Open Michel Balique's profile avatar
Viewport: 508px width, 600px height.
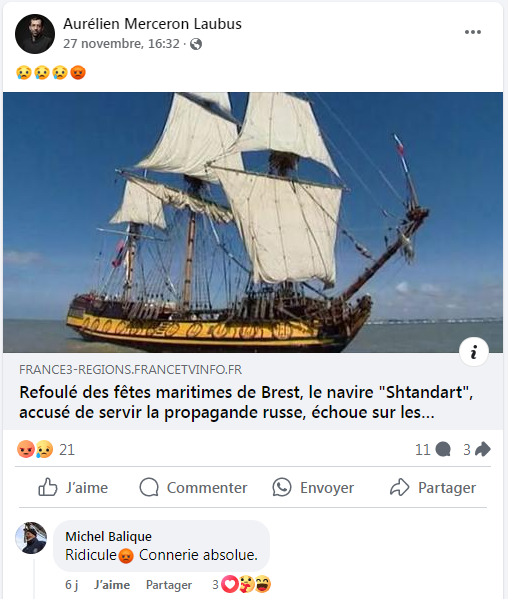tap(31, 538)
